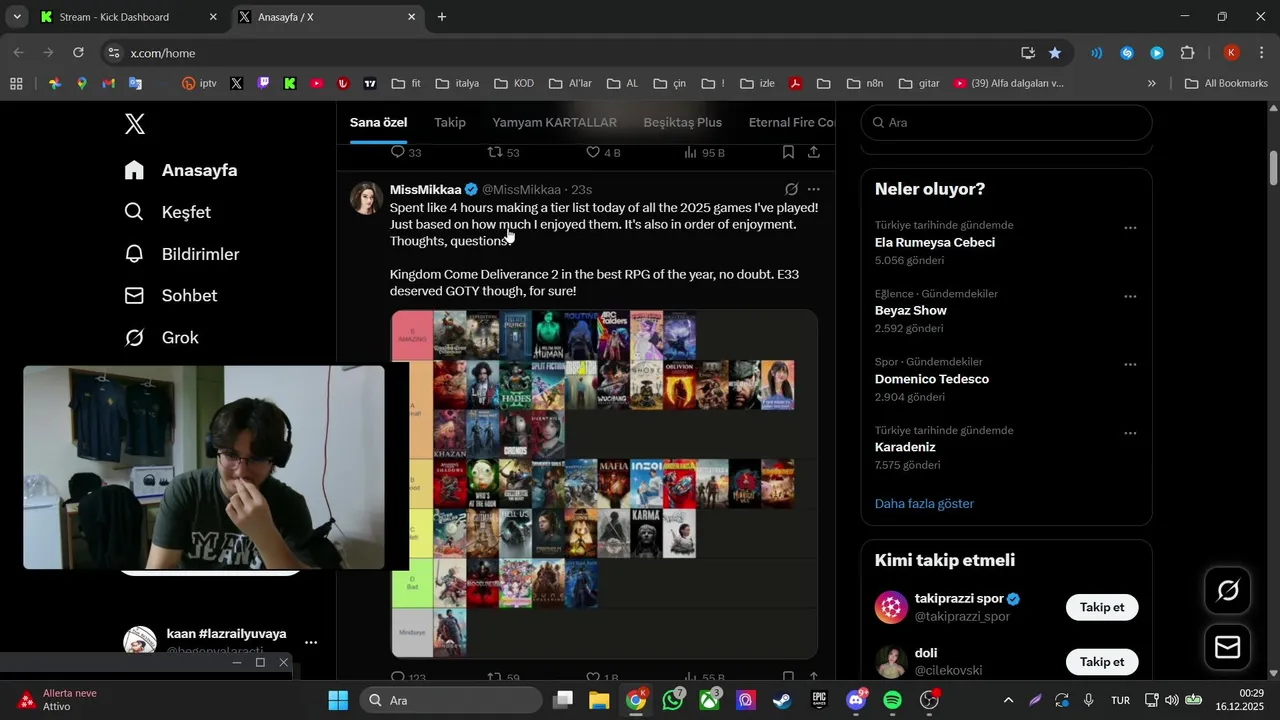The height and width of the screenshot is (720, 1280).
Task: Reply to post with 33 comments
Action: pos(405,152)
